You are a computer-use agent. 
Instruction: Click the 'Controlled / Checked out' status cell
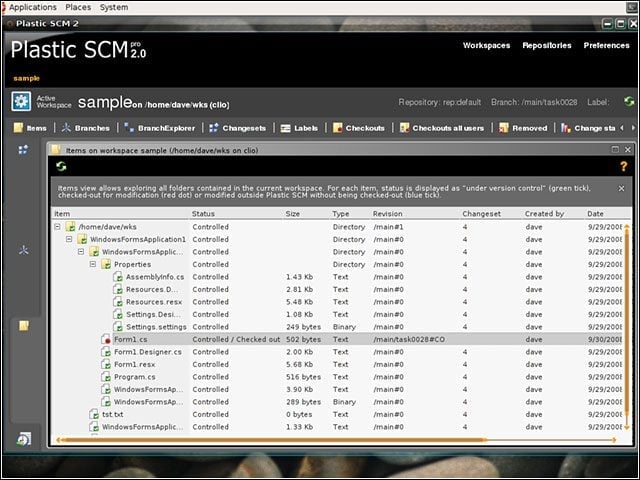pyautogui.click(x=236, y=339)
